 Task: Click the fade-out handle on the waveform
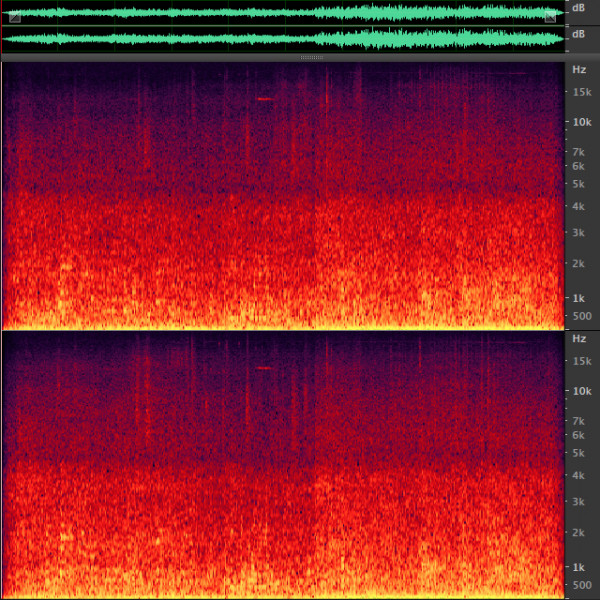pyautogui.click(x=550, y=17)
